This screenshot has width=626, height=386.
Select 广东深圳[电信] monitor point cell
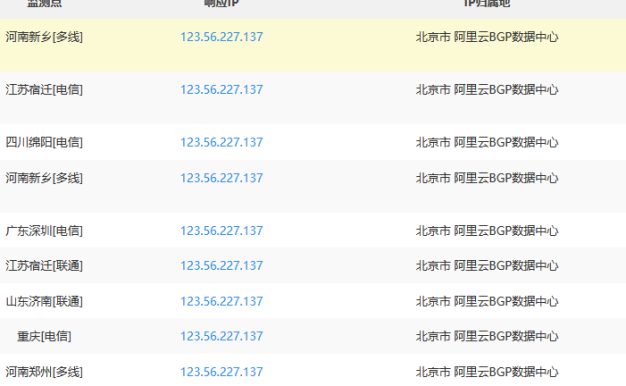pyautogui.click(x=44, y=231)
